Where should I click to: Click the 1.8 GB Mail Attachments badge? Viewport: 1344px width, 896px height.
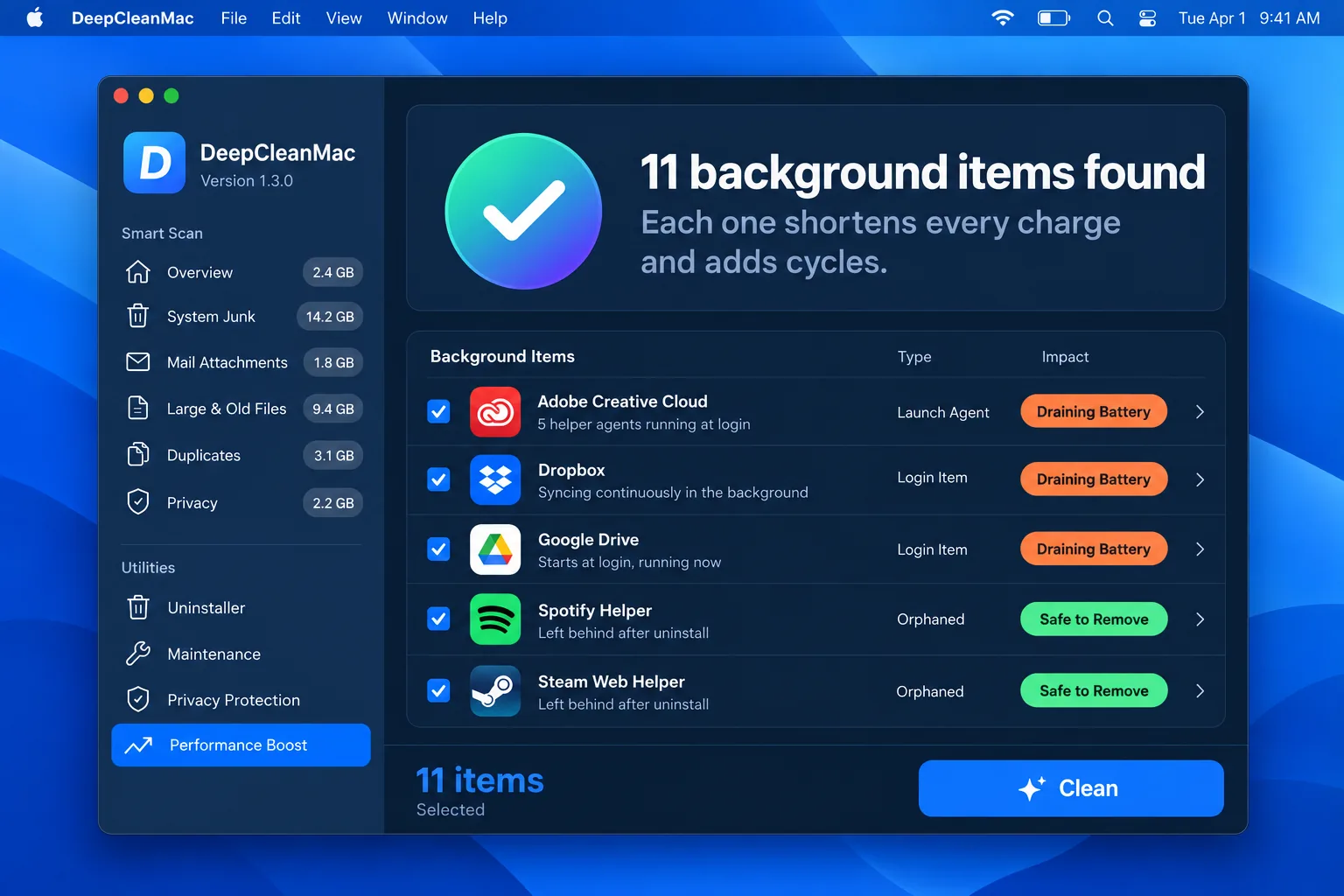coord(333,362)
